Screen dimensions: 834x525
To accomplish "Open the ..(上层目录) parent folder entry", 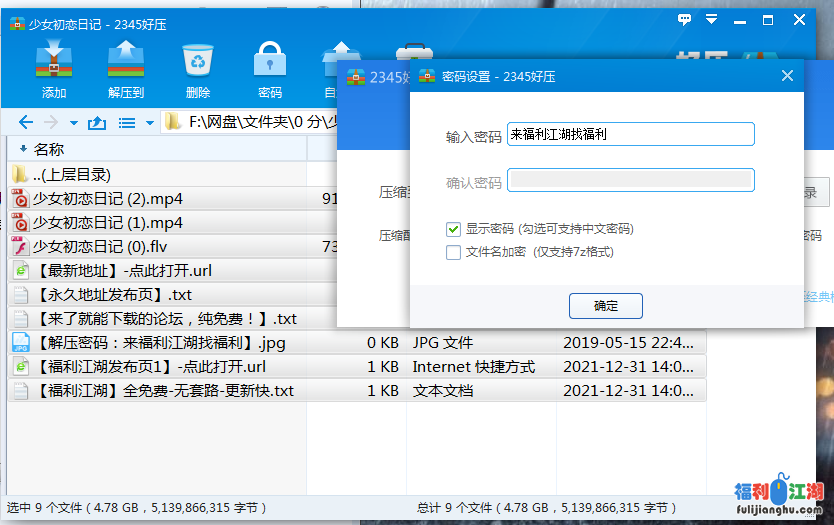I will (x=70, y=174).
